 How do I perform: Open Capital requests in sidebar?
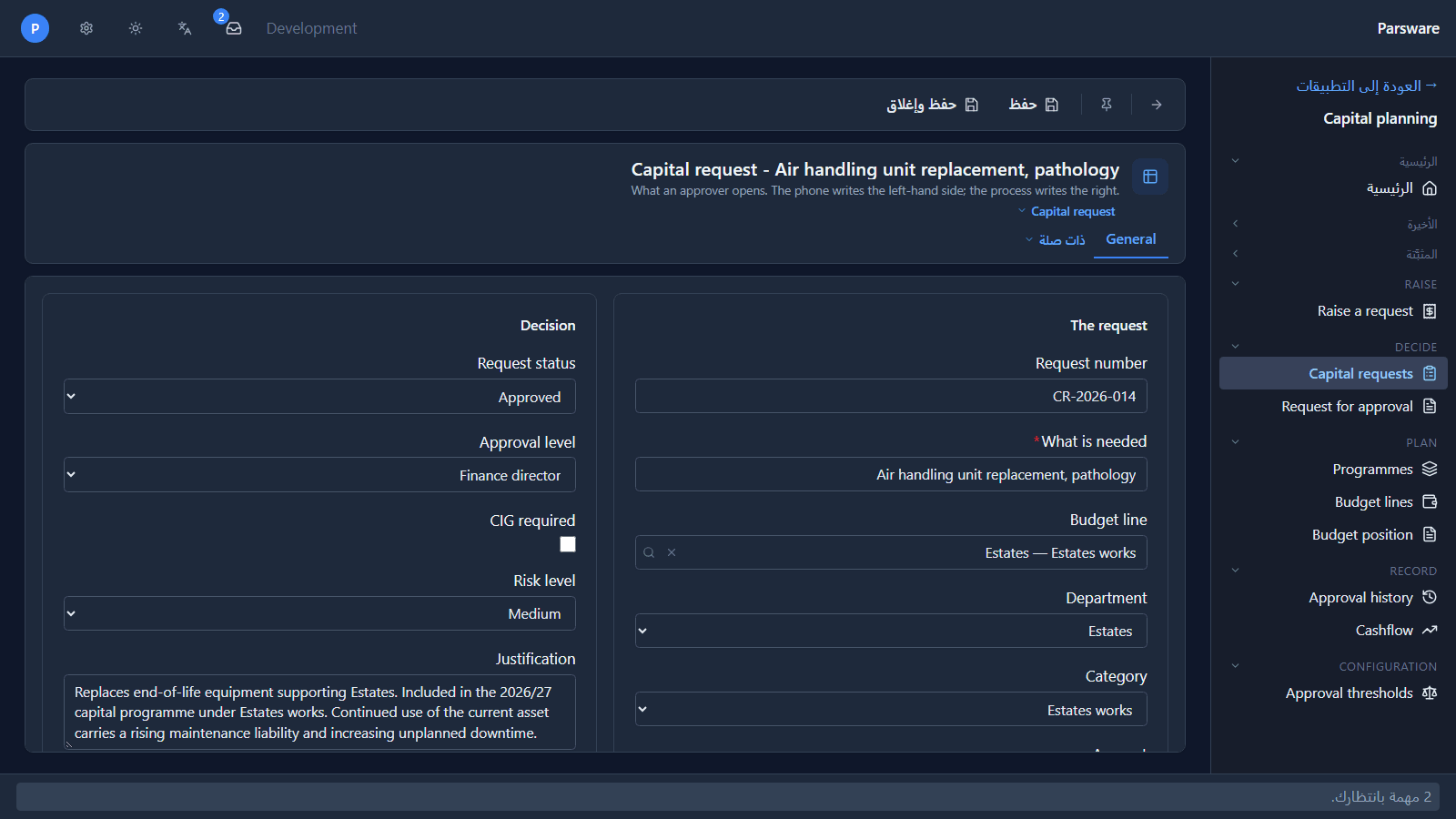tap(1333, 373)
